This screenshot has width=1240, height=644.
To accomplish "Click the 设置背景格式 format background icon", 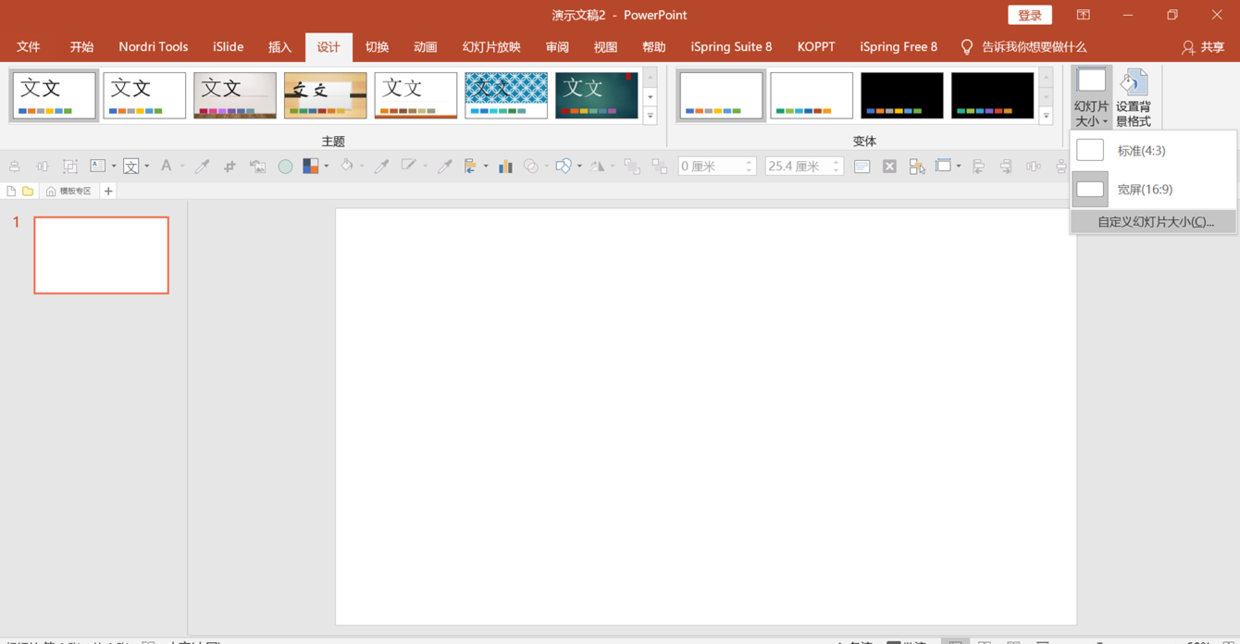I will tap(1133, 98).
